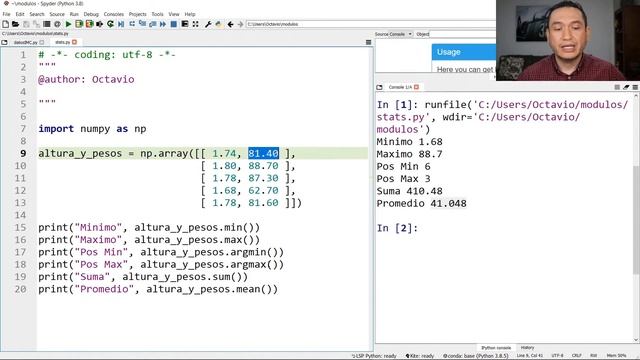Image resolution: width=640 pixels, height=360 pixels.
Task: Click Run cell and advance icon
Action: (89, 24)
